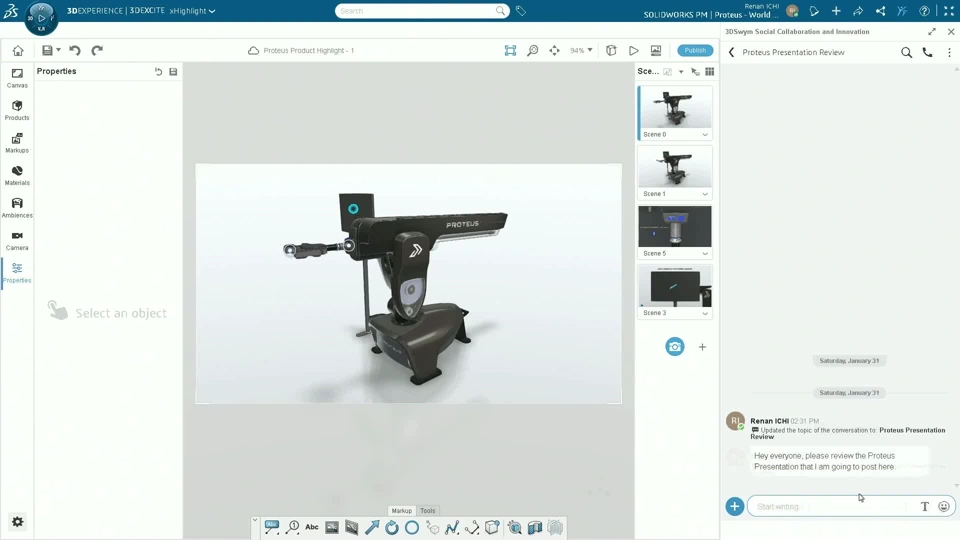Select the Scene 5 thumbnail
This screenshot has width=960, height=540.
(675, 226)
